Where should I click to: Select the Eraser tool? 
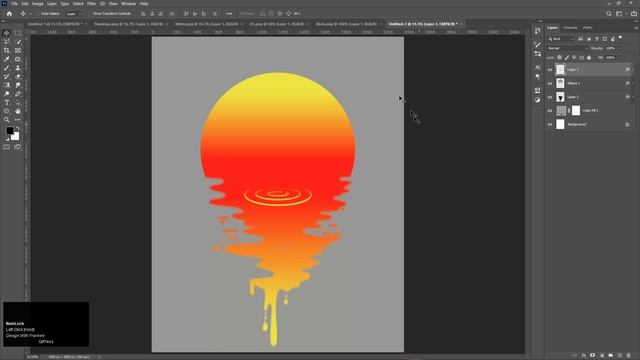pyautogui.click(x=18, y=76)
